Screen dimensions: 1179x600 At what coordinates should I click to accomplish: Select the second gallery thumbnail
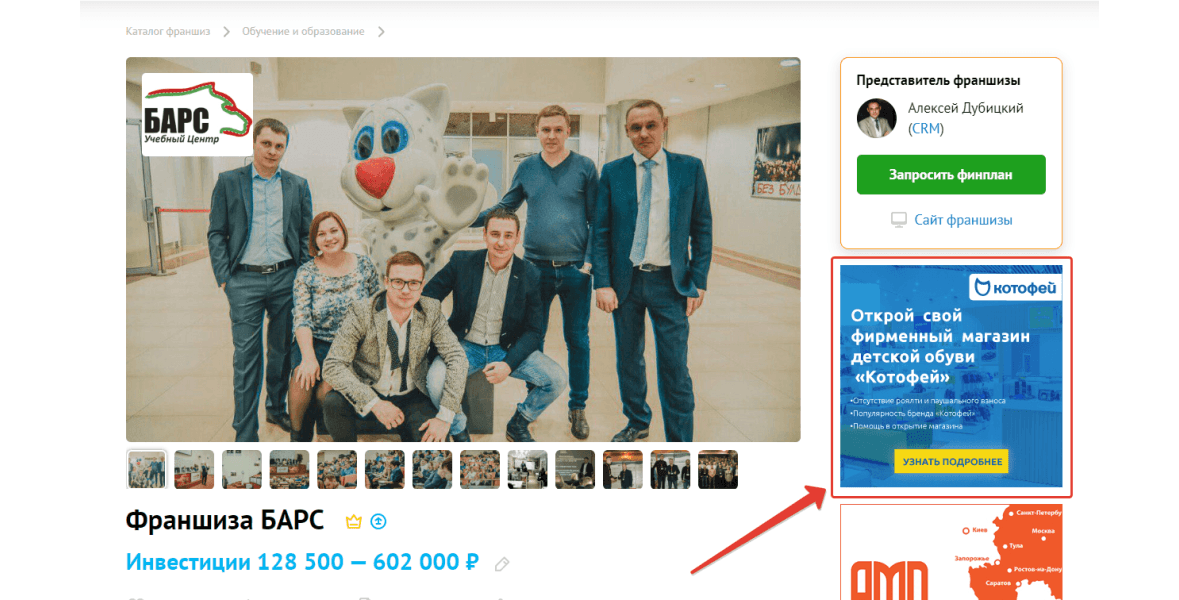pyautogui.click(x=194, y=469)
